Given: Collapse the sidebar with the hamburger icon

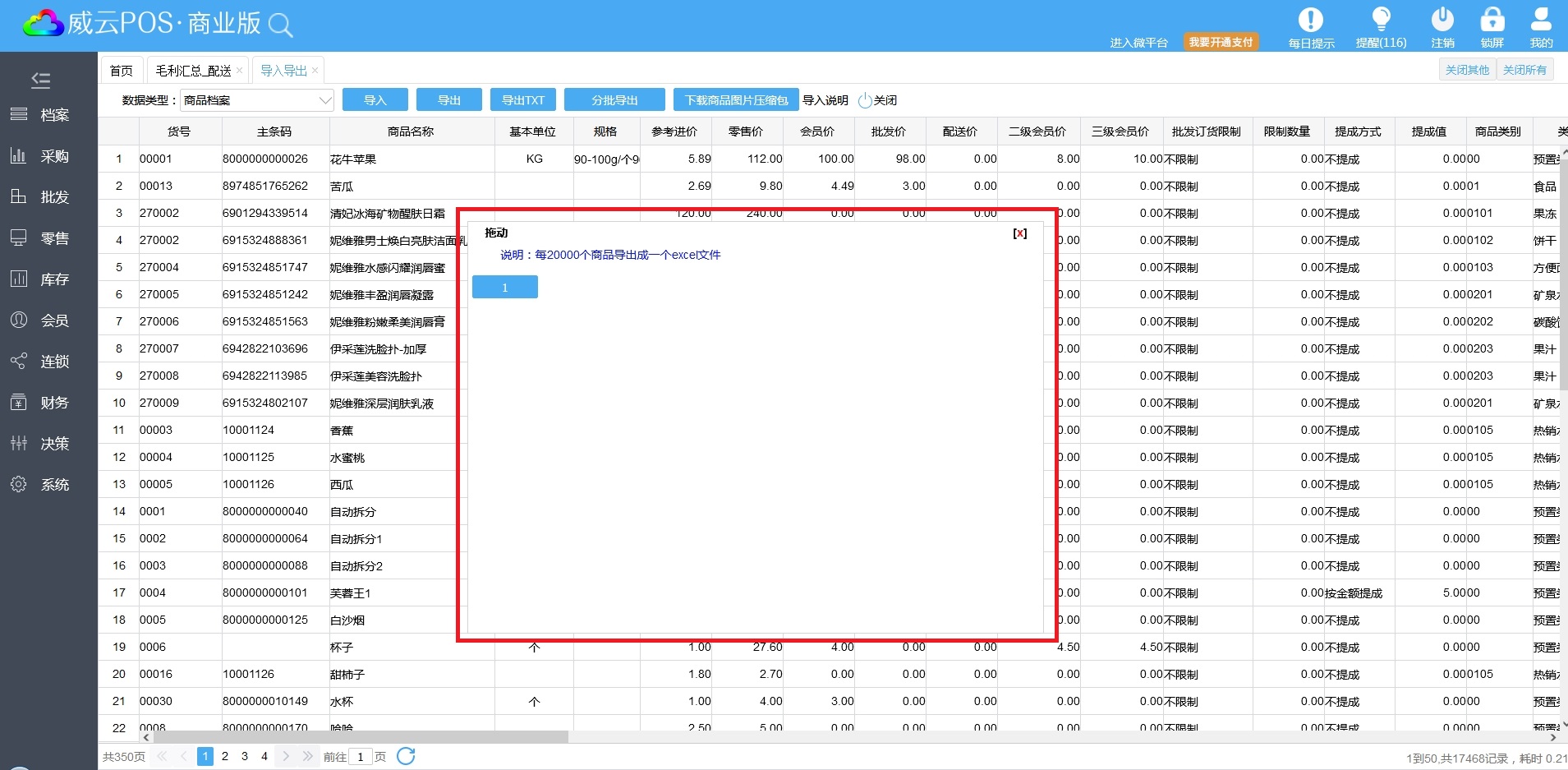Looking at the screenshot, I should [x=40, y=80].
